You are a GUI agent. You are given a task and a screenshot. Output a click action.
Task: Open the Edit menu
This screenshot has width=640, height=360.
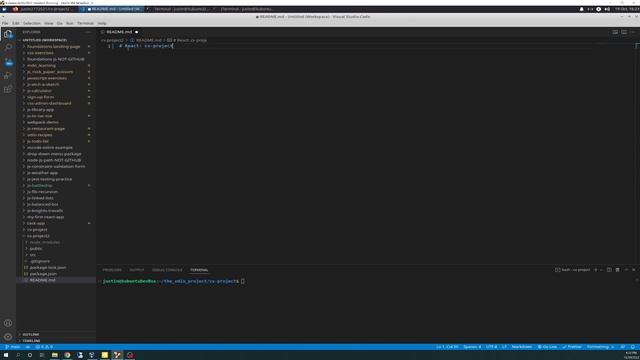coord(16,23)
